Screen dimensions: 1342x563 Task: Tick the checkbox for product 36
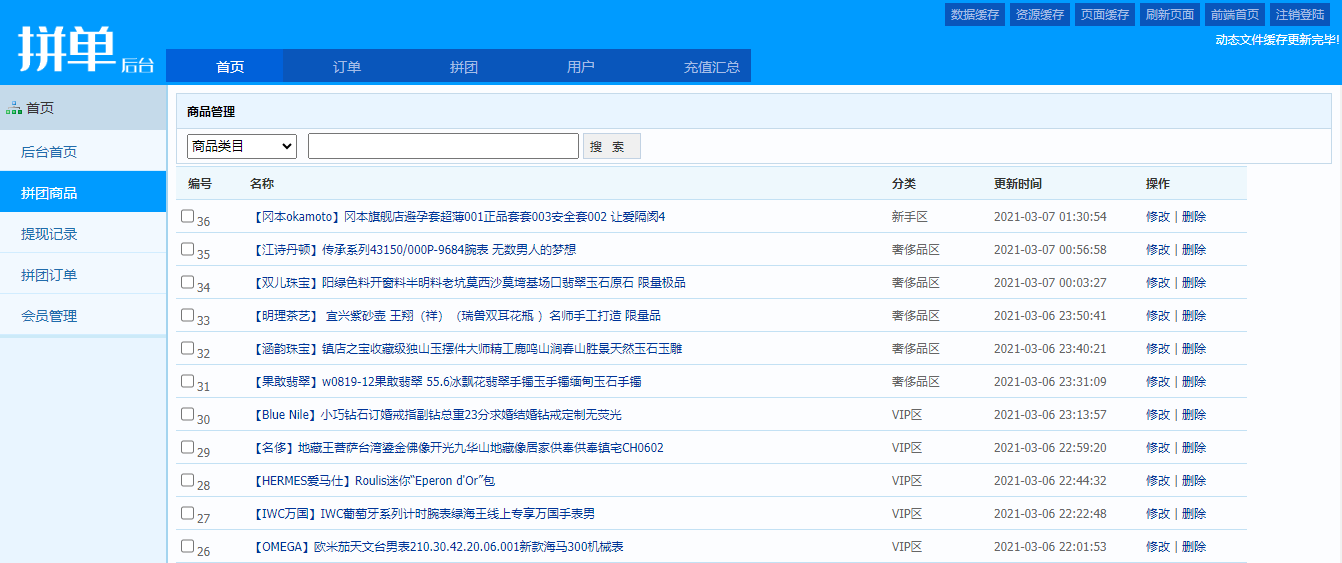point(187,216)
